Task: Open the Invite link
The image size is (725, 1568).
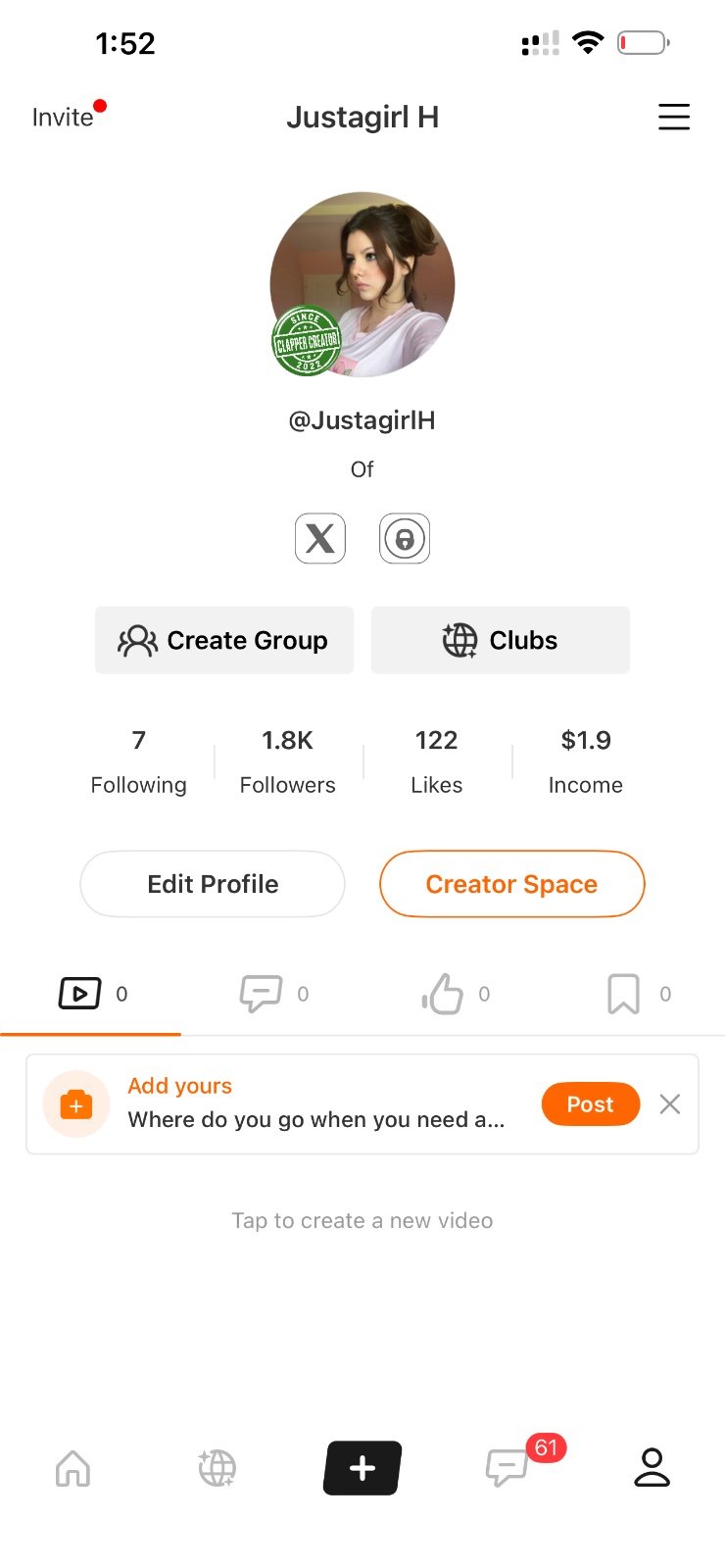Action: point(63,118)
